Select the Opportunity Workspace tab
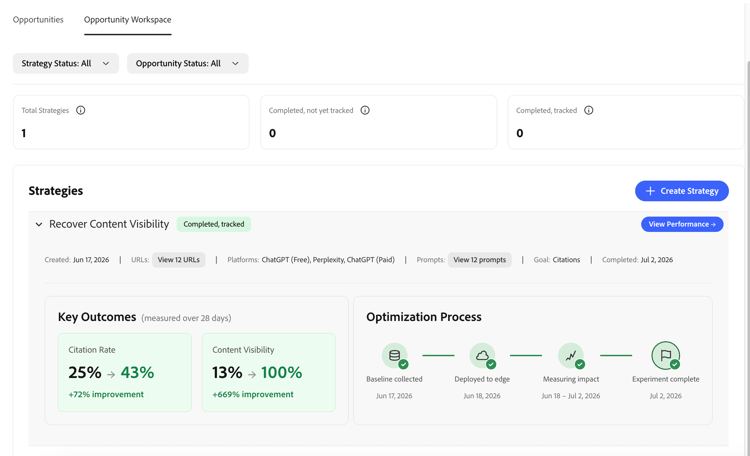Screen dimensions: 750x456 (x=128, y=20)
